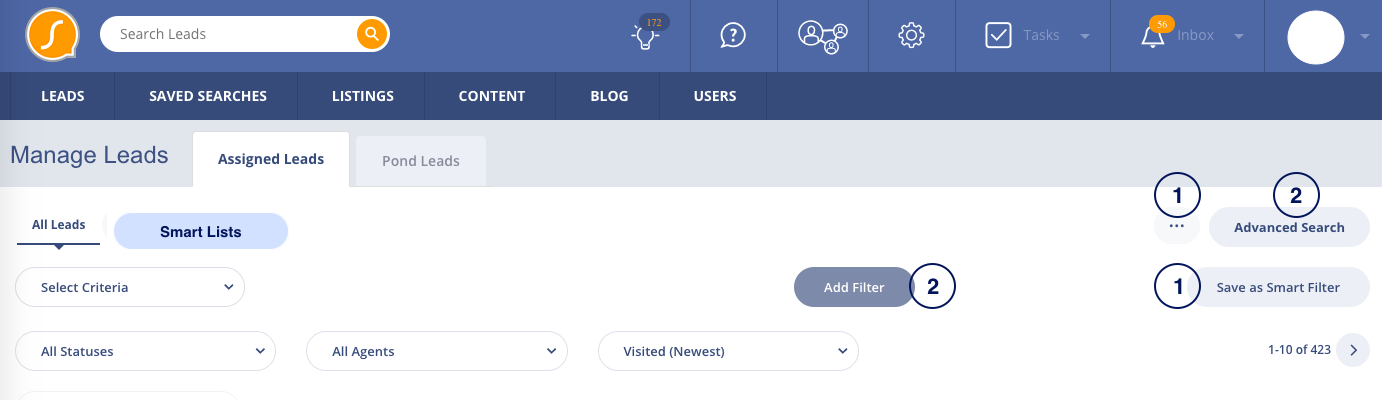Click the Advanced Search button
Viewport: 1382px width, 400px height.
1289,227
